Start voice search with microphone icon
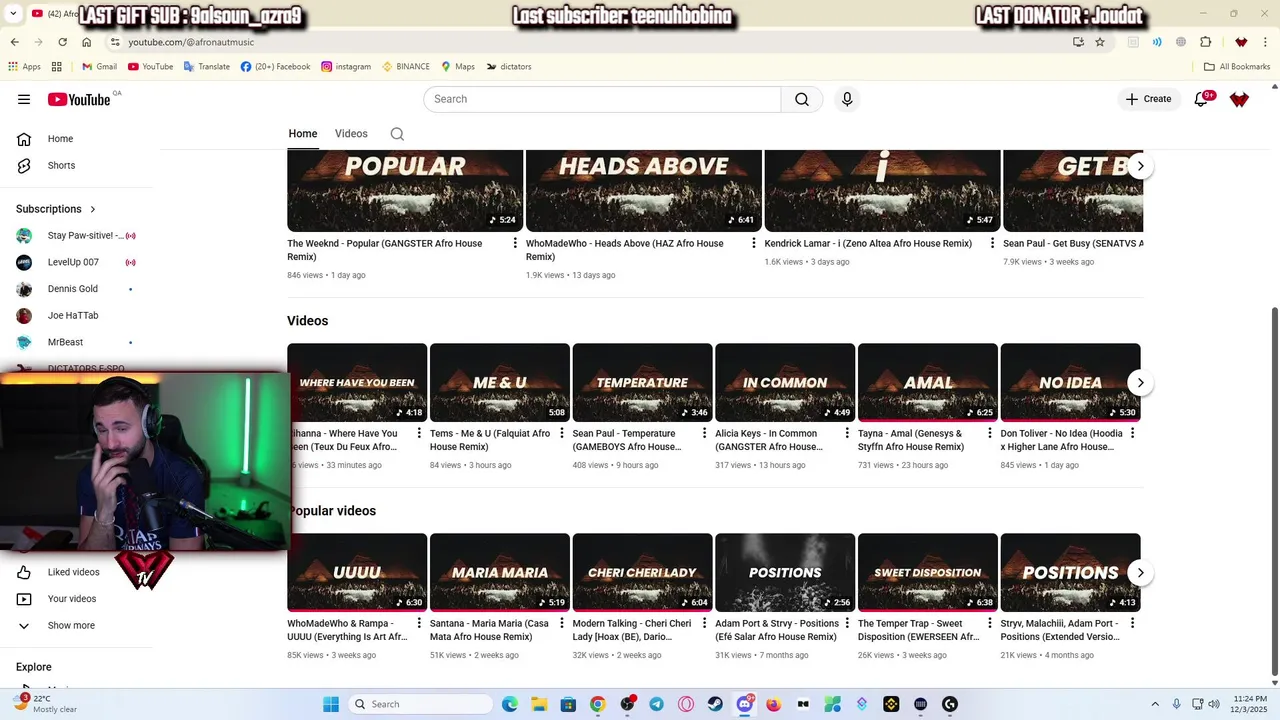1280x720 pixels. click(x=847, y=99)
